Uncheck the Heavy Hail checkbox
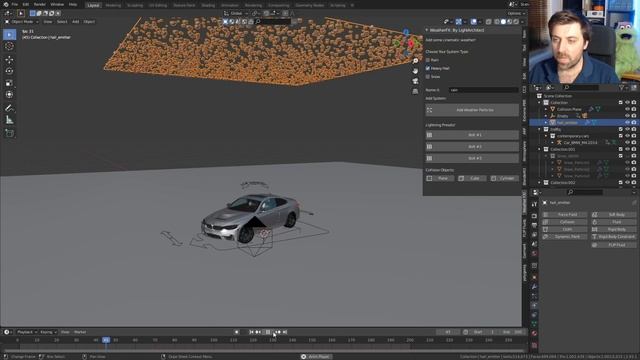The image size is (640, 360). pyautogui.click(x=428, y=68)
